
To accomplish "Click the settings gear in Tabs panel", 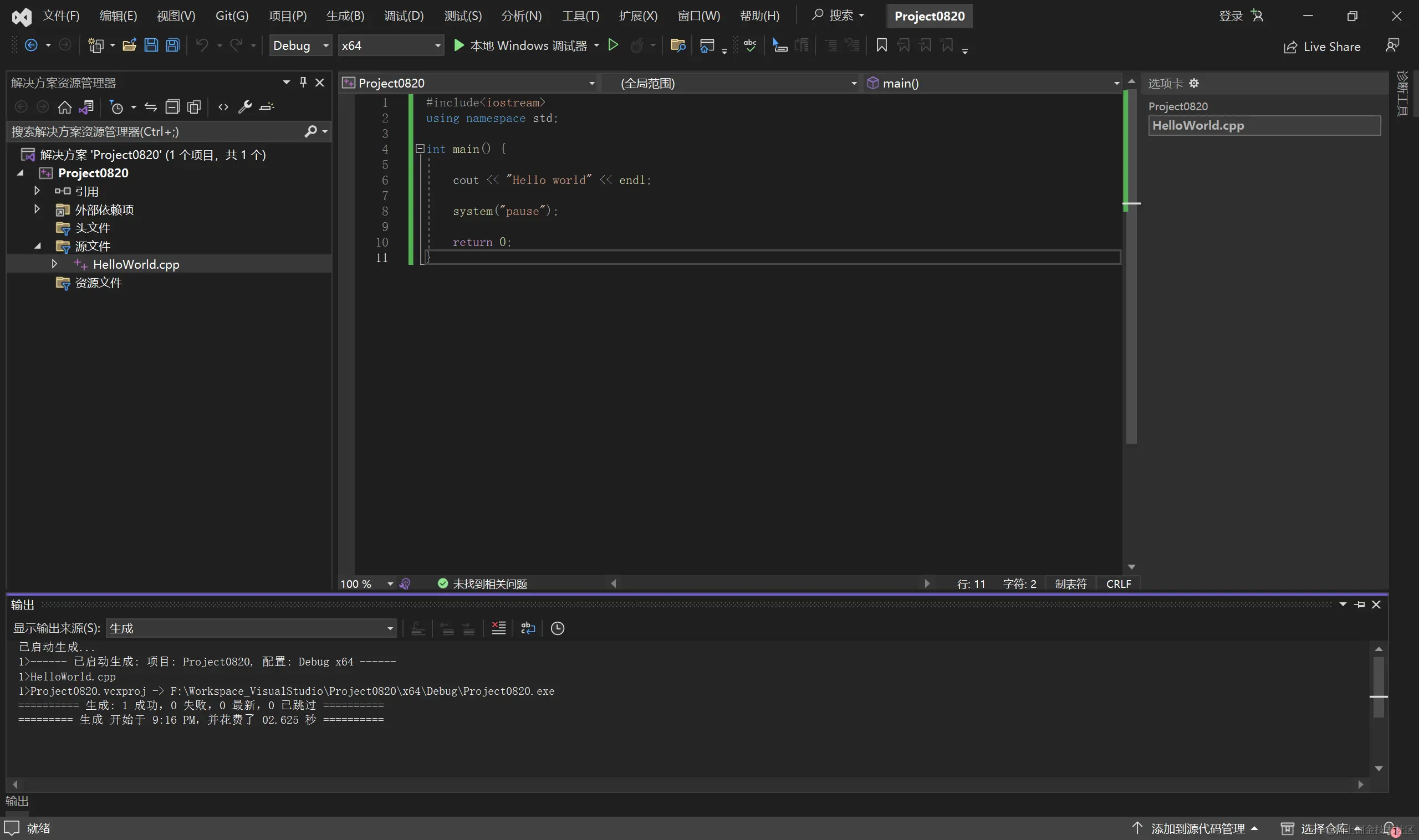I will coord(1193,83).
